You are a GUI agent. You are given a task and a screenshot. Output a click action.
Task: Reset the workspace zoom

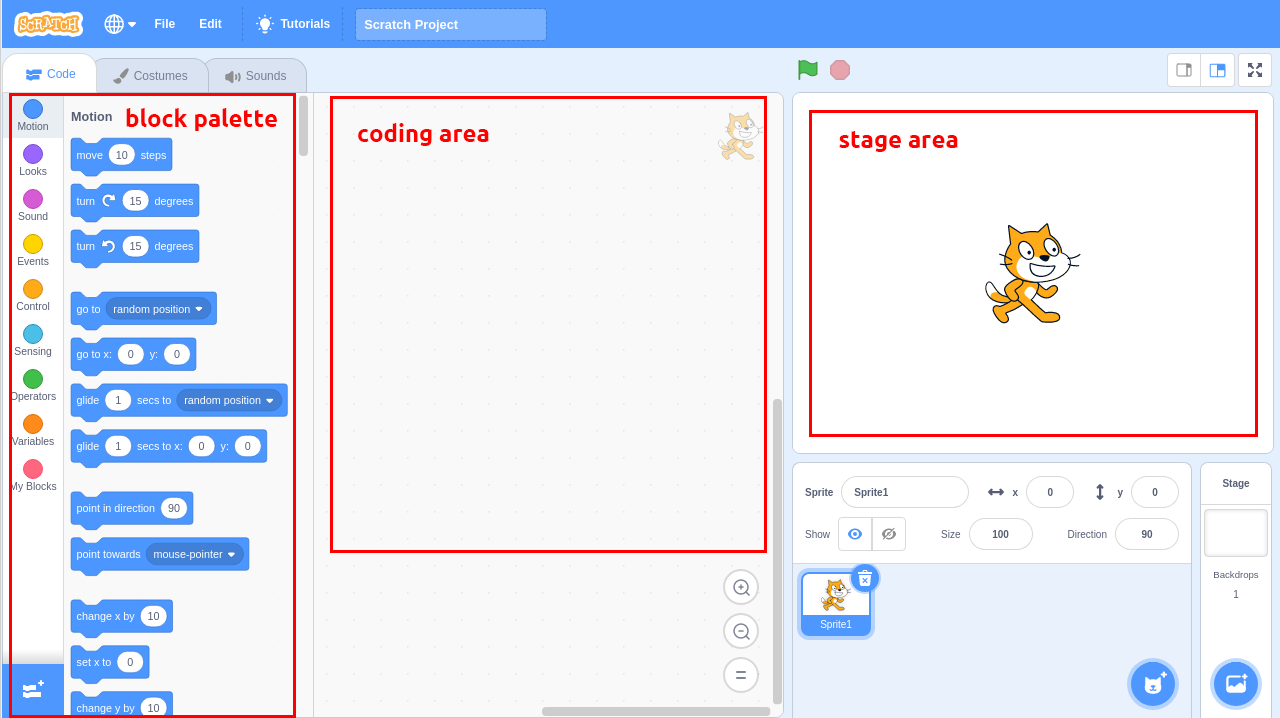[x=741, y=675]
